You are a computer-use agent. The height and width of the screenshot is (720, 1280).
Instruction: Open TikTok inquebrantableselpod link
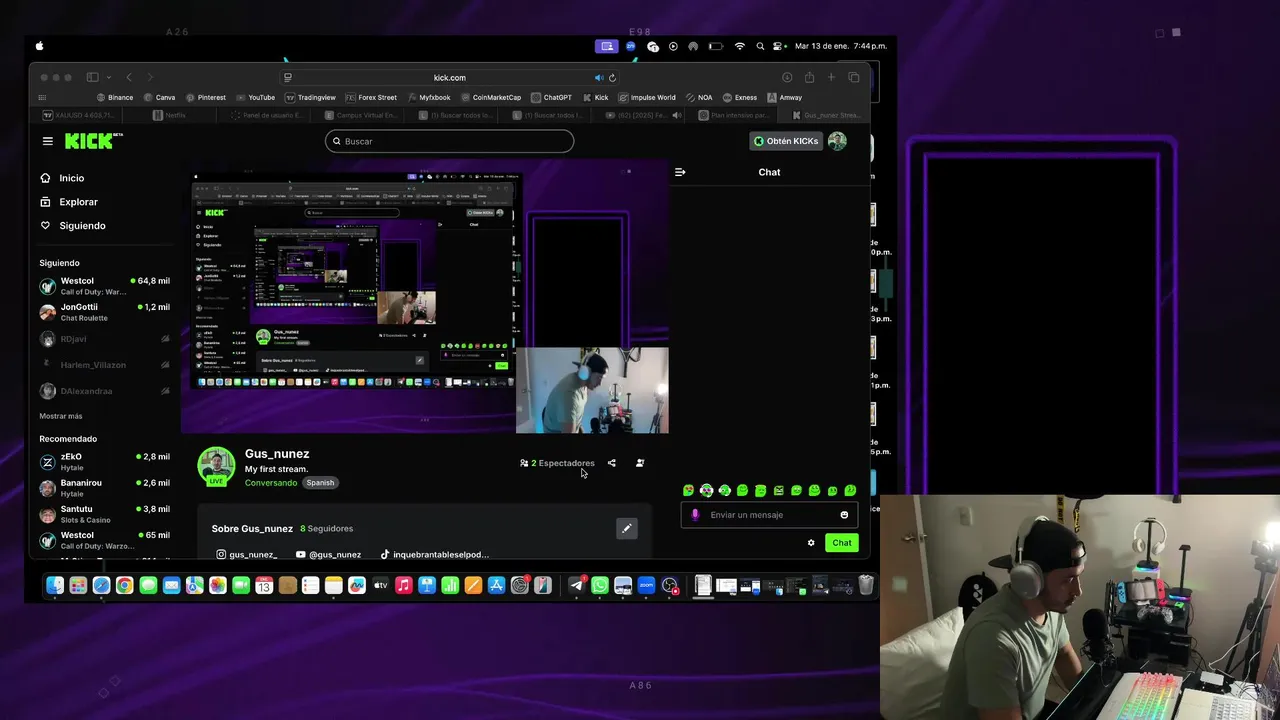(435, 554)
